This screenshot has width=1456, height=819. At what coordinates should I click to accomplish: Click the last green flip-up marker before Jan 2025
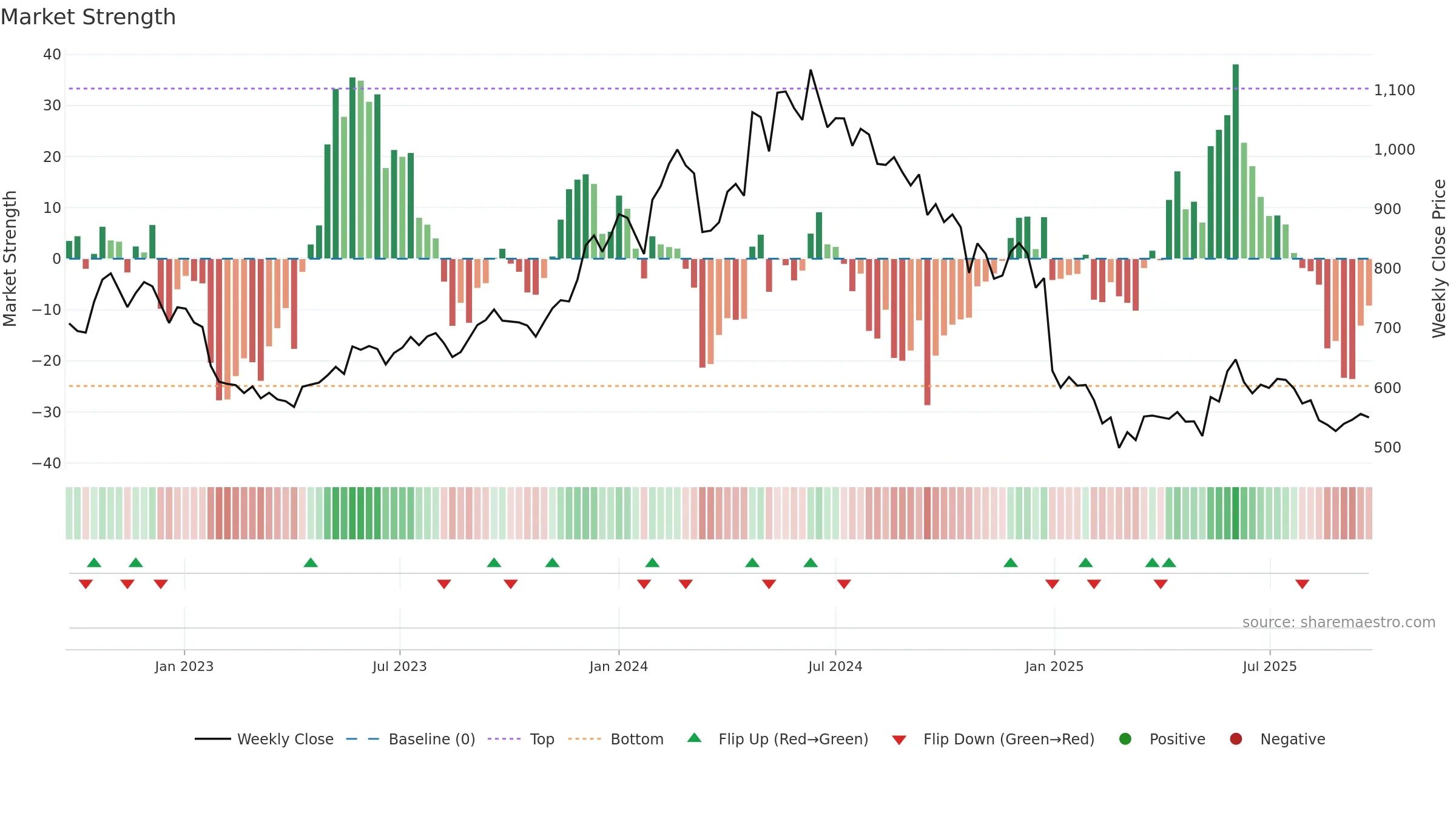point(1011,562)
